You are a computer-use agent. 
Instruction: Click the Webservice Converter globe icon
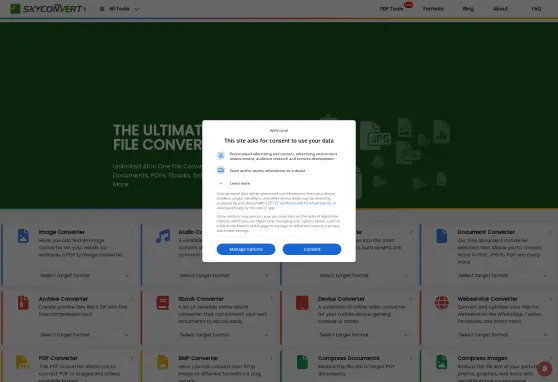(442, 303)
